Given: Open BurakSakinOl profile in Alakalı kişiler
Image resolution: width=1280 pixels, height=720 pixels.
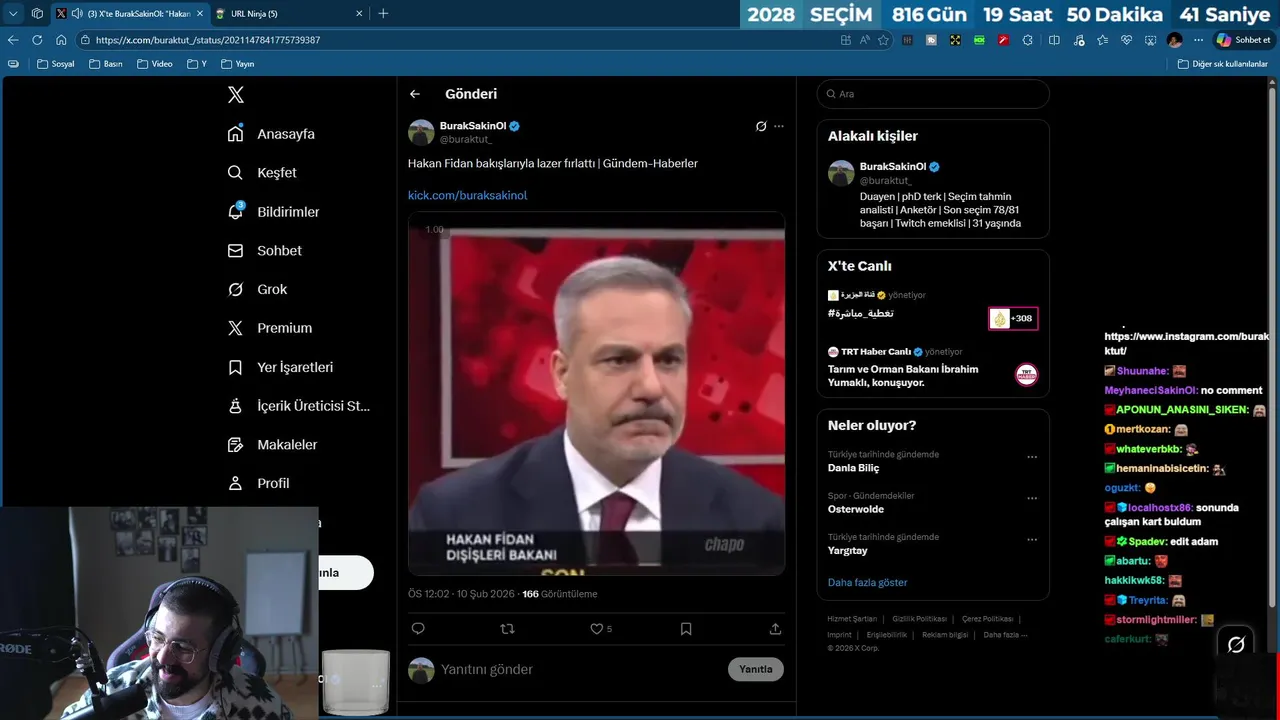Looking at the screenshot, I should point(933,195).
